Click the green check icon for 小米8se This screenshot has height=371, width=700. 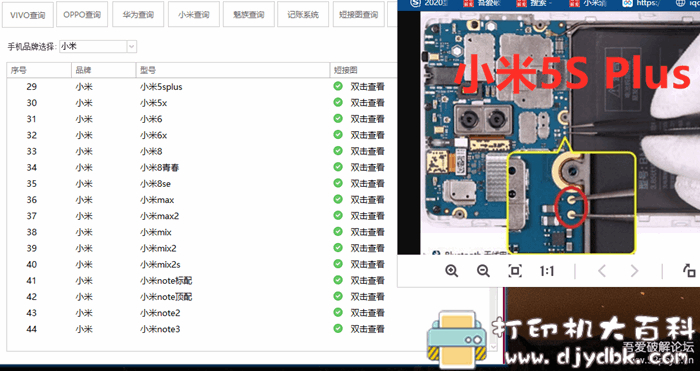(338, 183)
